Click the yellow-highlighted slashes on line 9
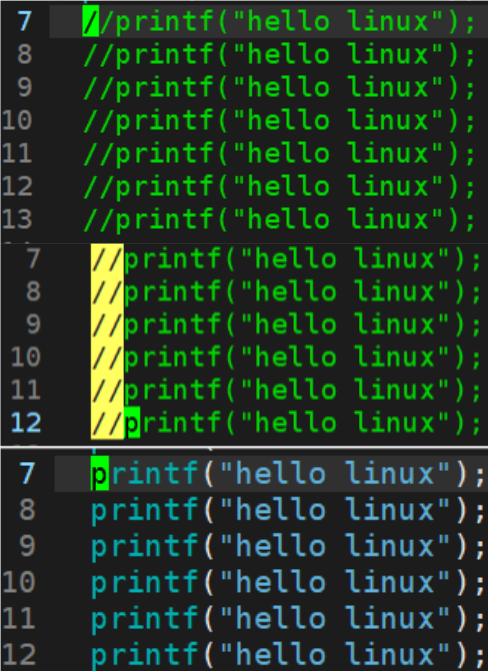 click(x=107, y=324)
